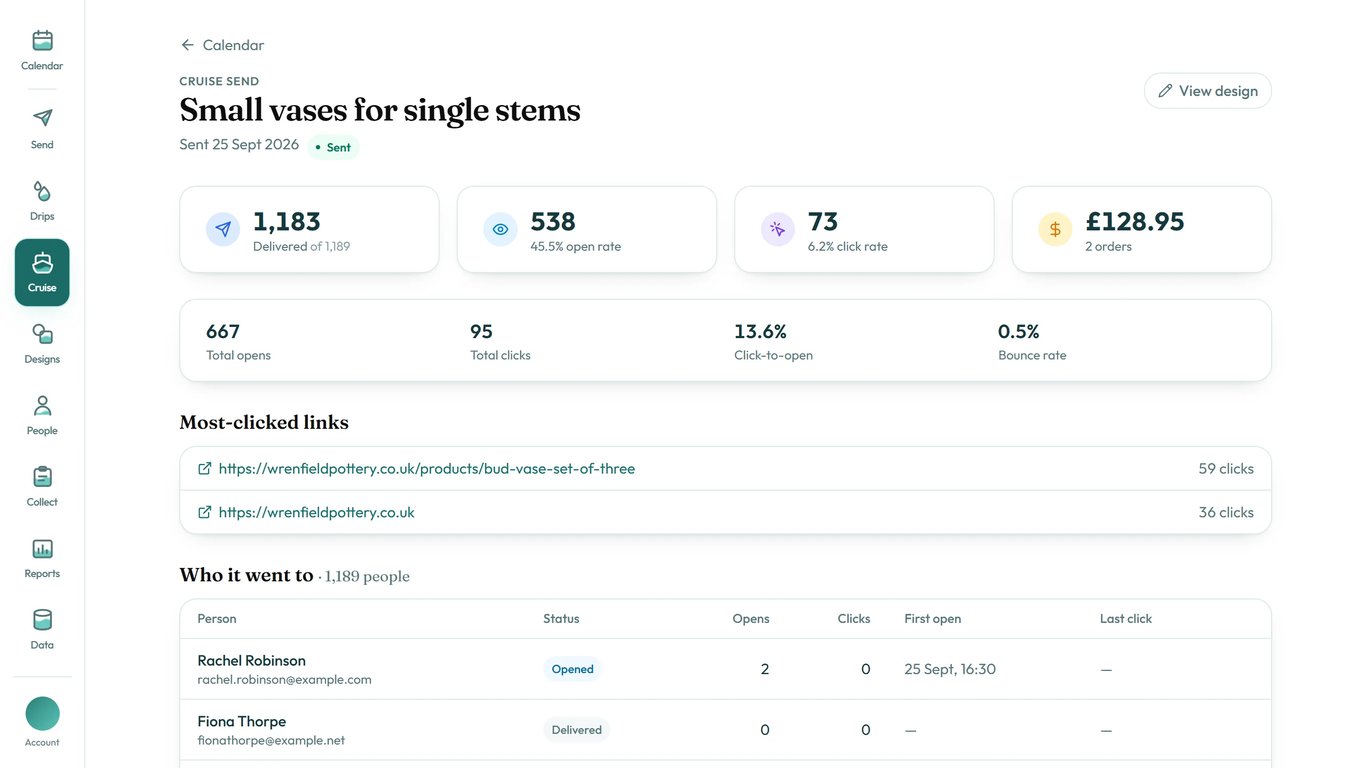This screenshot has height=768, width=1366.
Task: Open the Collect section
Action: pyautogui.click(x=42, y=486)
